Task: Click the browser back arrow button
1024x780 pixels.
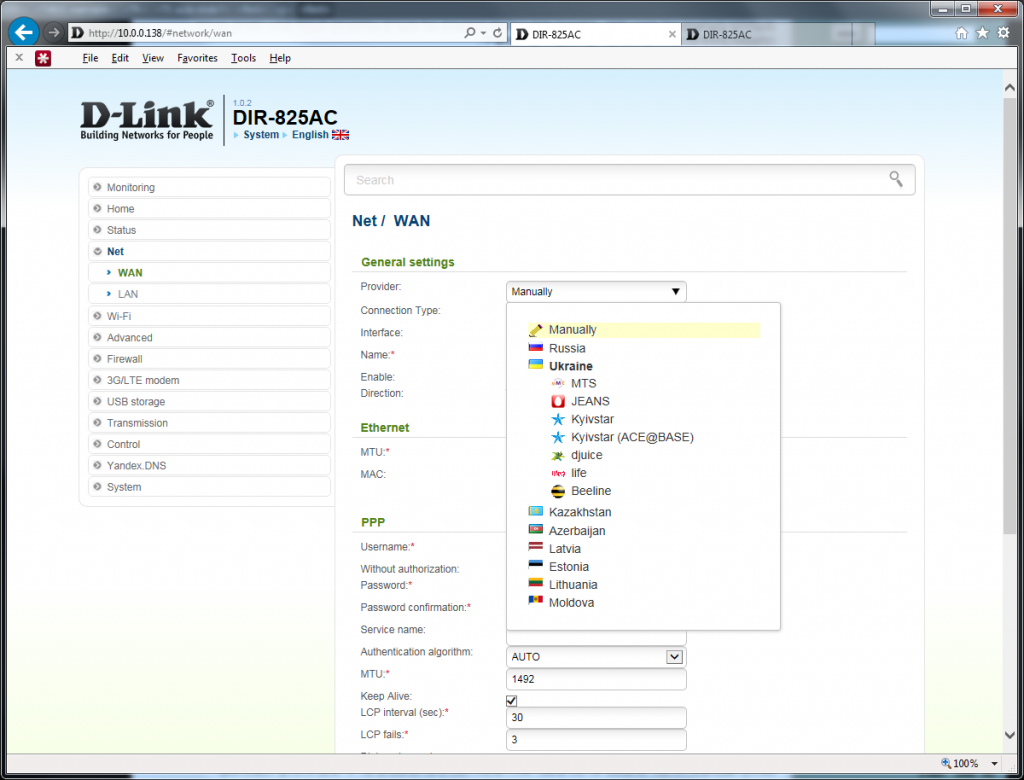Action: (22, 32)
